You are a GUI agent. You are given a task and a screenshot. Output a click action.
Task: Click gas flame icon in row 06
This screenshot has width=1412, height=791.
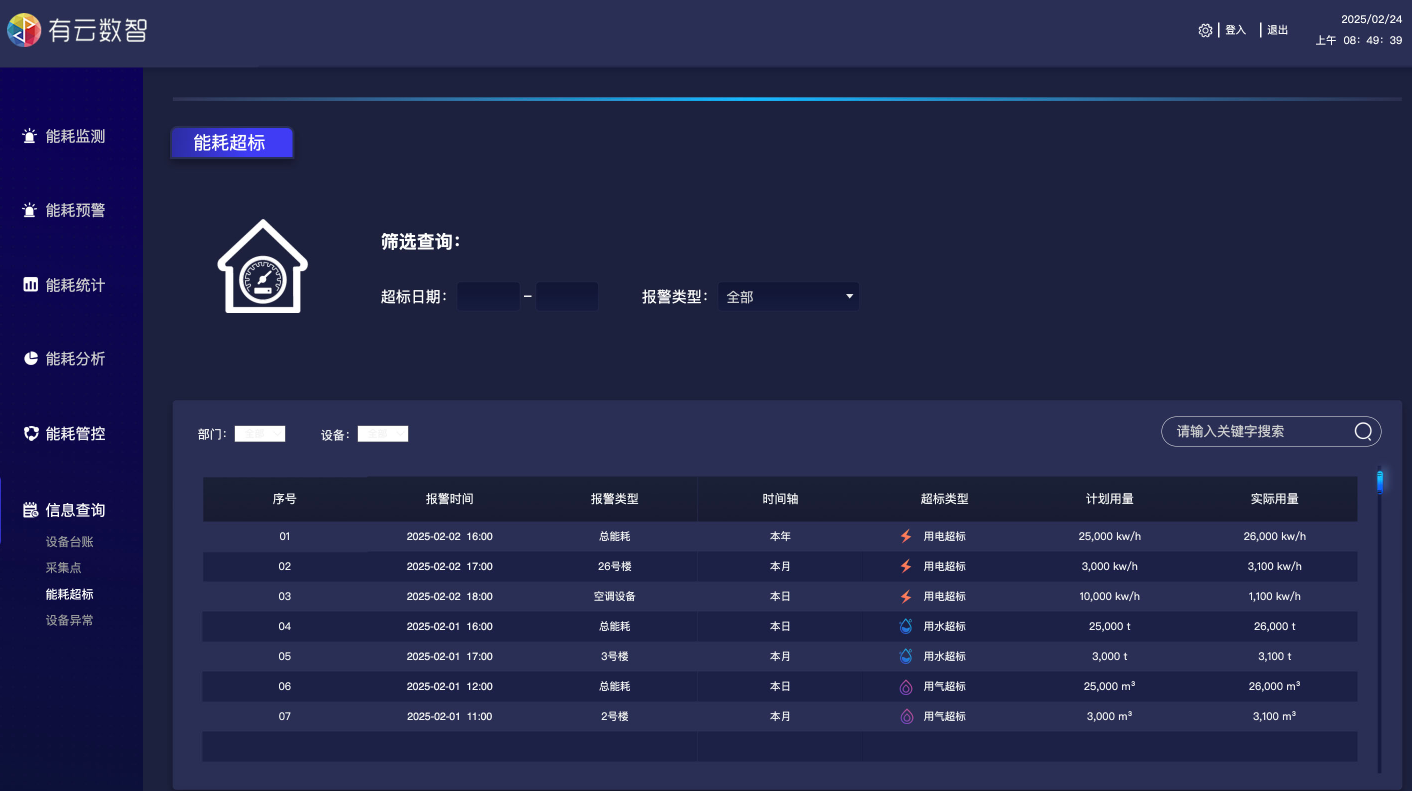click(906, 687)
